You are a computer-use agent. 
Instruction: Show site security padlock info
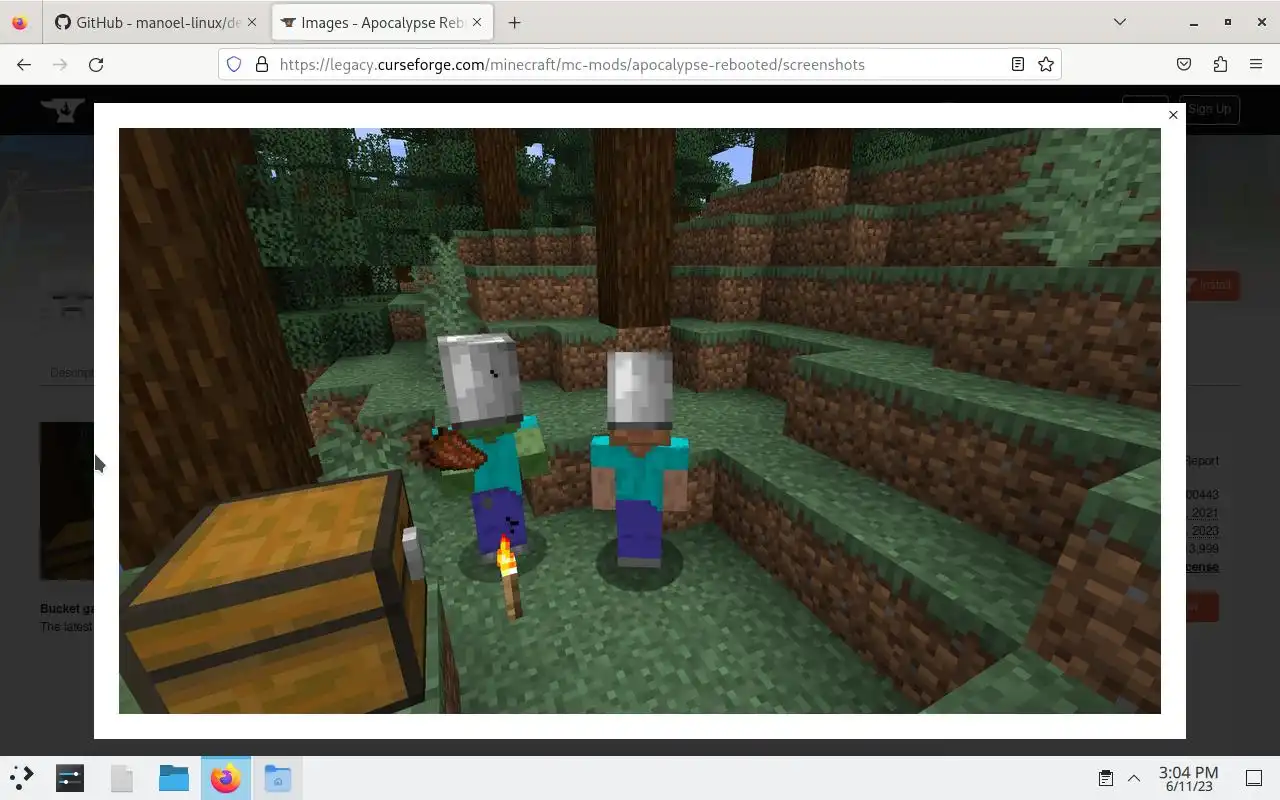(262, 64)
